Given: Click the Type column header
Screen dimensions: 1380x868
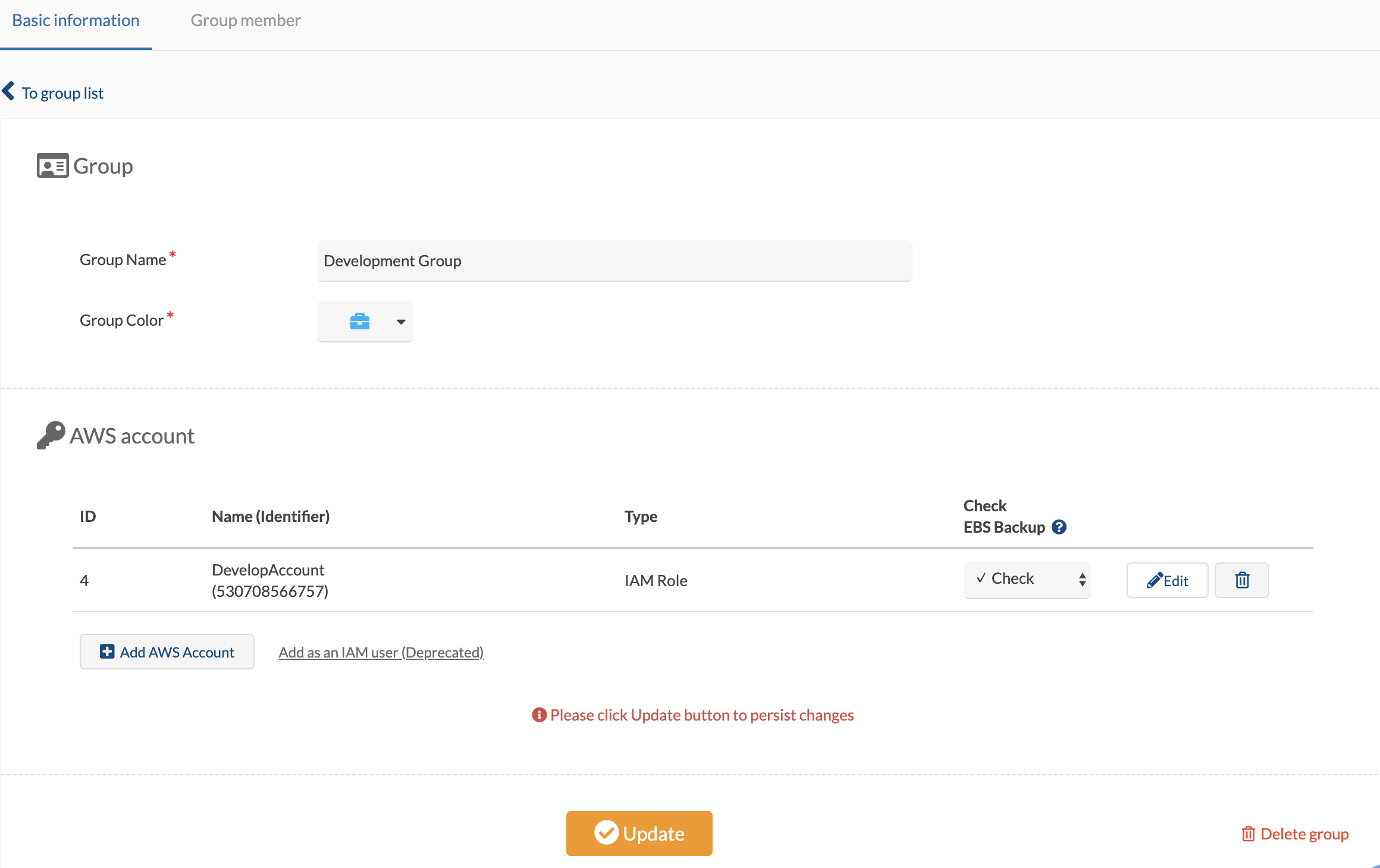Looking at the screenshot, I should tap(641, 516).
